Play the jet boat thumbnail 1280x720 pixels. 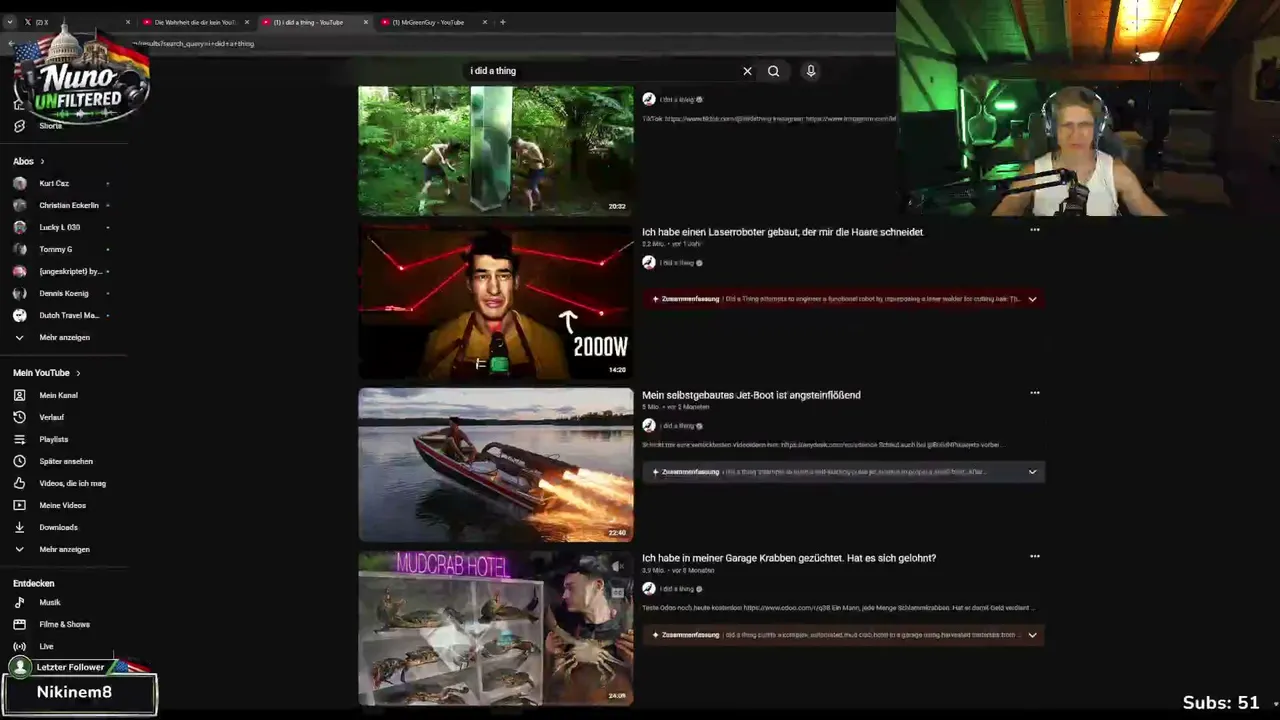(x=496, y=464)
